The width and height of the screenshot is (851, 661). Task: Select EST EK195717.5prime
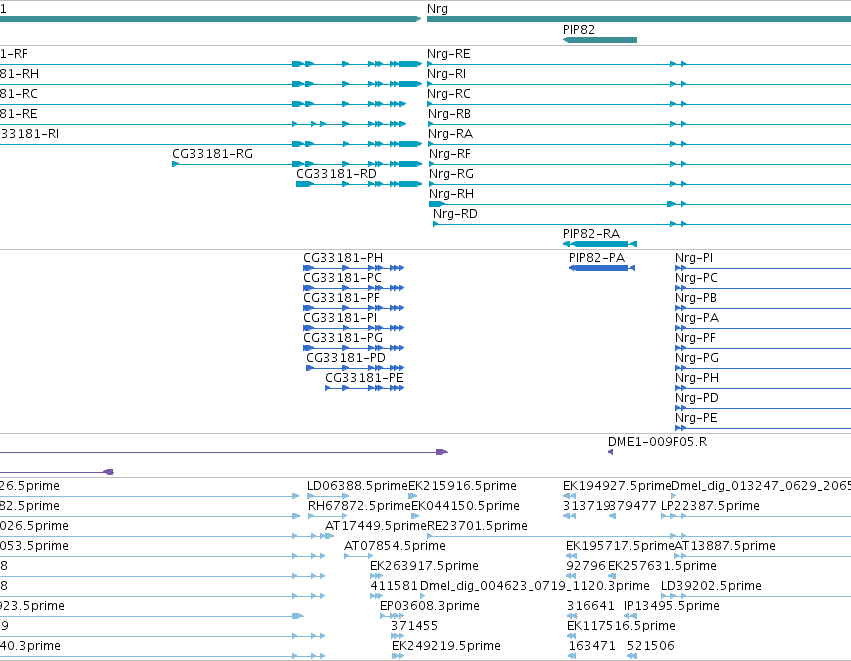coord(620,546)
